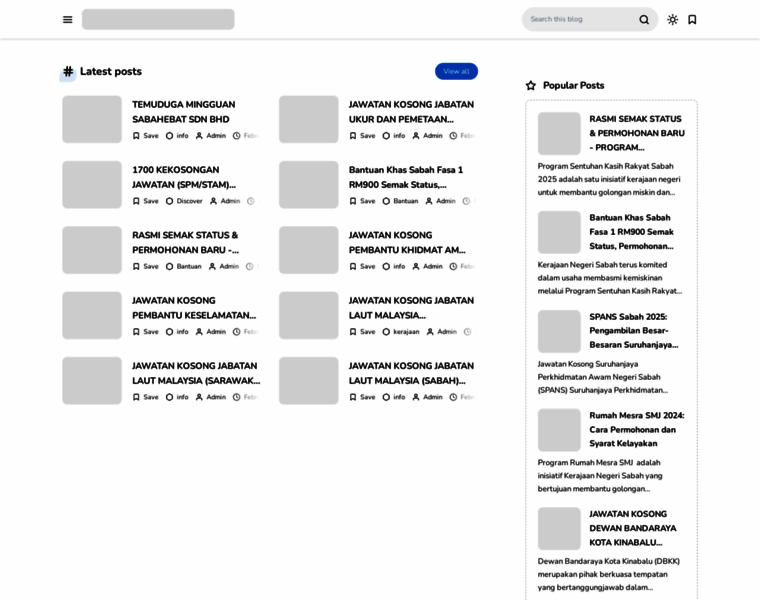Click popular thumbnail for DEWAN BANDARAYA KOTA KINABALU
Image resolution: width=760 pixels, height=600 pixels.
[559, 529]
